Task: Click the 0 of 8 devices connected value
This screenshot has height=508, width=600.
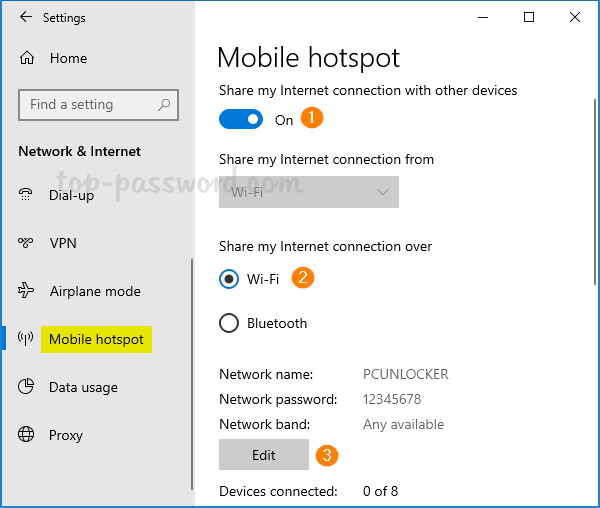Action: point(380,491)
